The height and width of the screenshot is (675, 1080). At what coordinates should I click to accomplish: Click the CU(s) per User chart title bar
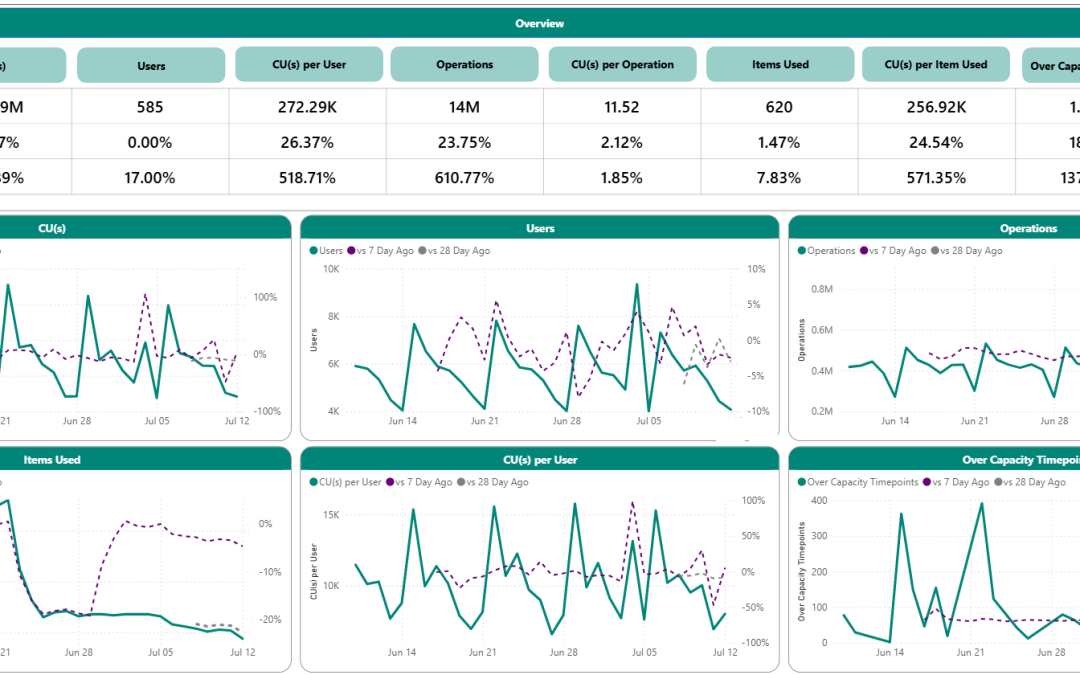tap(540, 459)
